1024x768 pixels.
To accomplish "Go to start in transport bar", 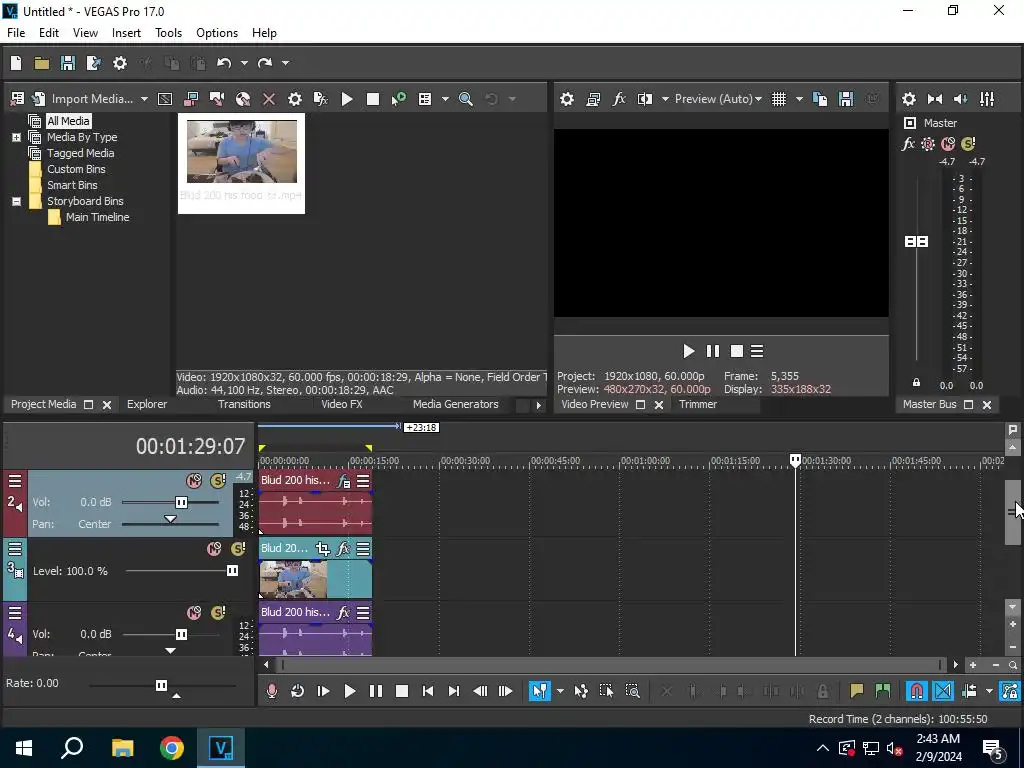I will coord(428,691).
